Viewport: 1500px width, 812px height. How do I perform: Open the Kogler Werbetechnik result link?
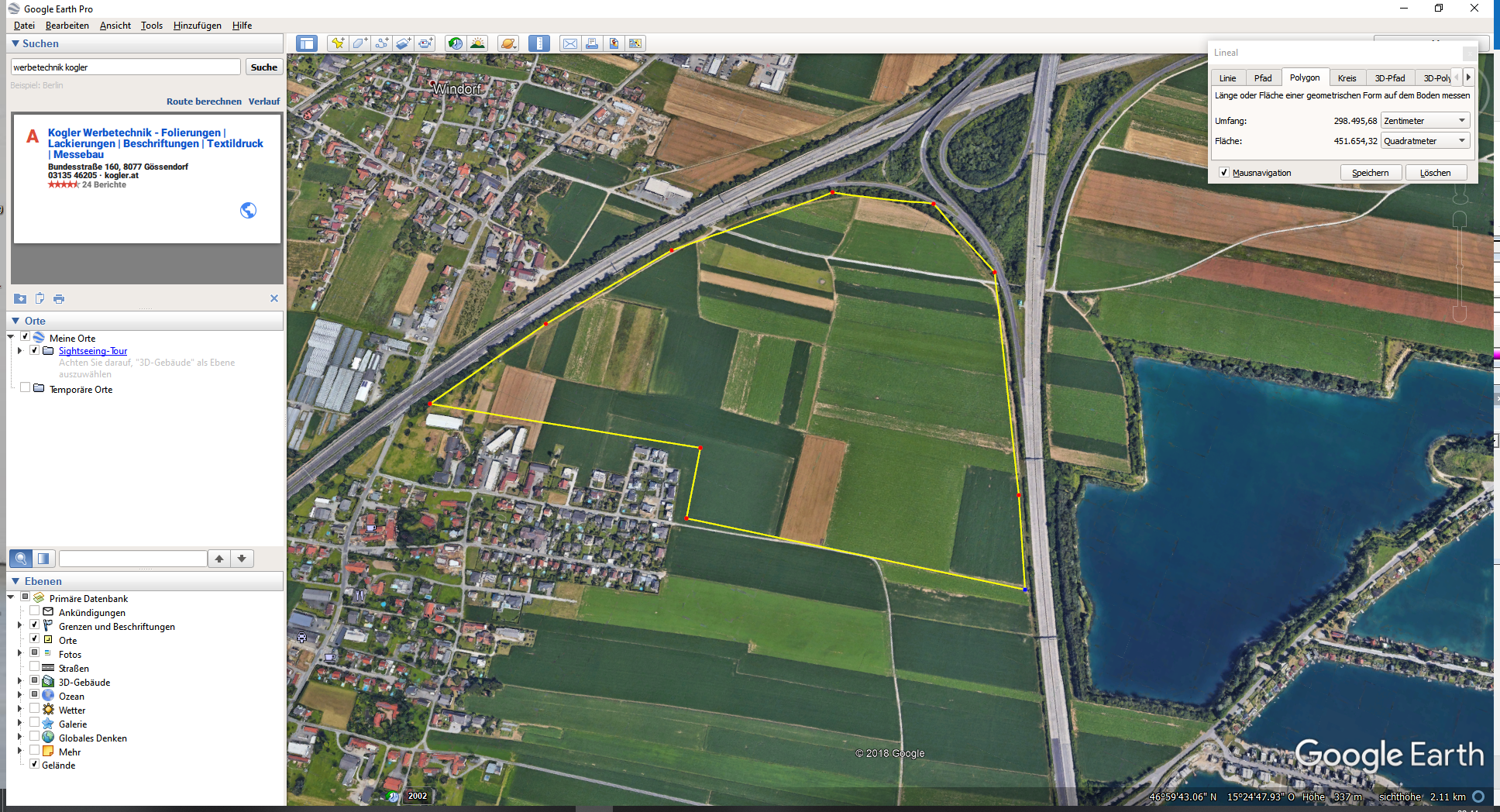pos(155,143)
